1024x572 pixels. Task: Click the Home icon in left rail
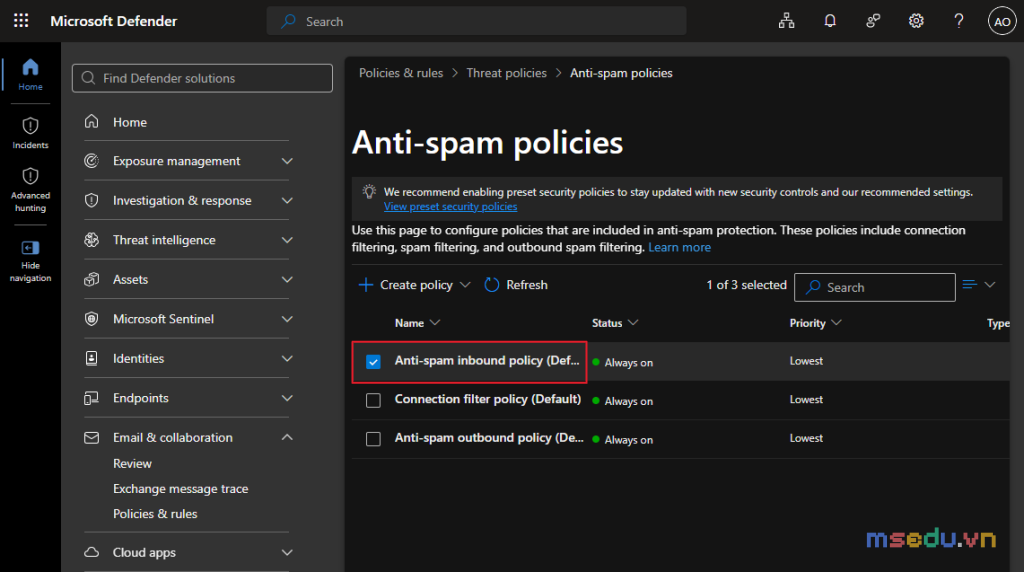pos(30,67)
